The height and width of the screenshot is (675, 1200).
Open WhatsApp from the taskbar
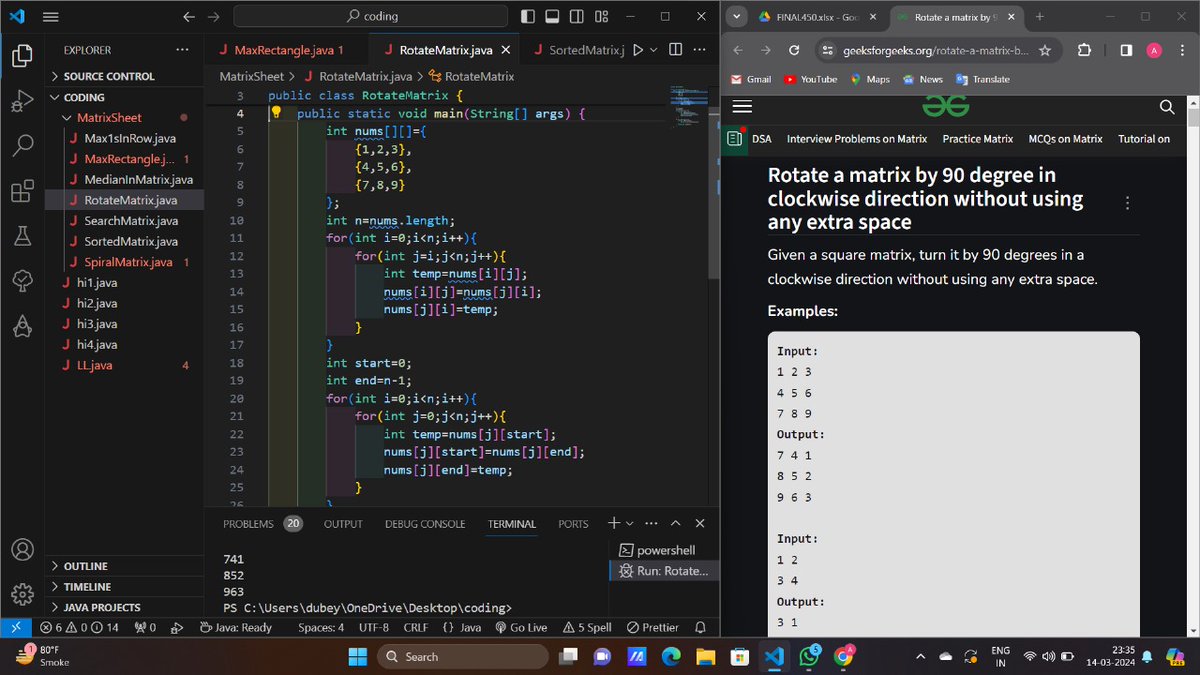(808, 656)
